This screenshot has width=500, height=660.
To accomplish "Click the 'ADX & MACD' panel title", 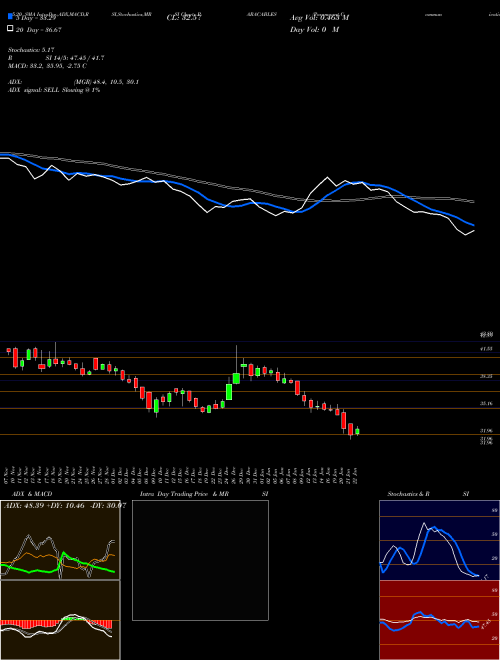I will [x=32, y=494].
